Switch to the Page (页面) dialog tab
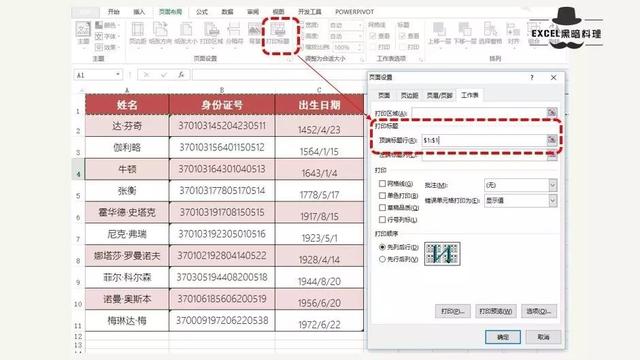The height and width of the screenshot is (360, 640). click(x=384, y=96)
